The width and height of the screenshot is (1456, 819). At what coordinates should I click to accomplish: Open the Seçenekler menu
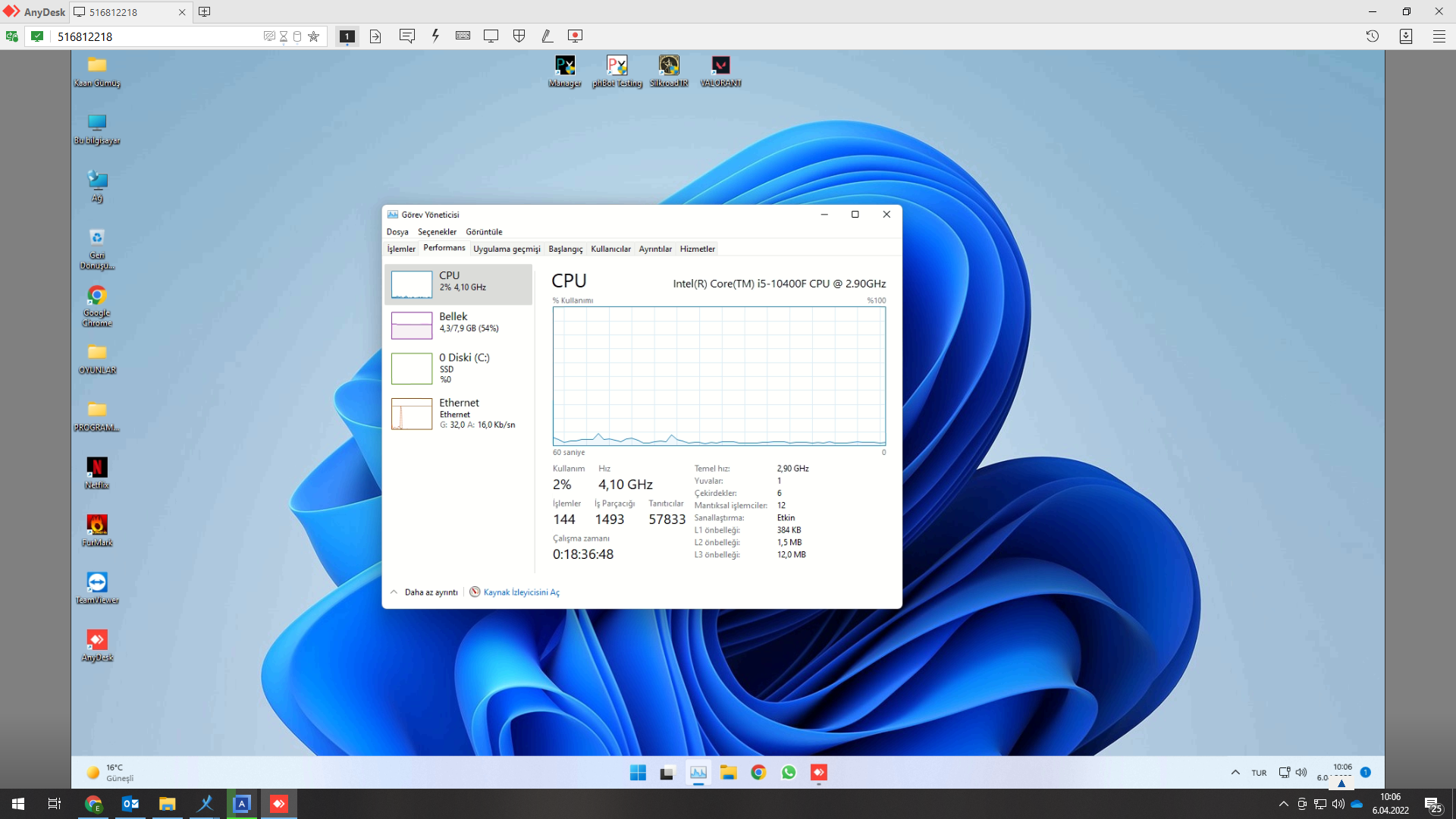(437, 232)
